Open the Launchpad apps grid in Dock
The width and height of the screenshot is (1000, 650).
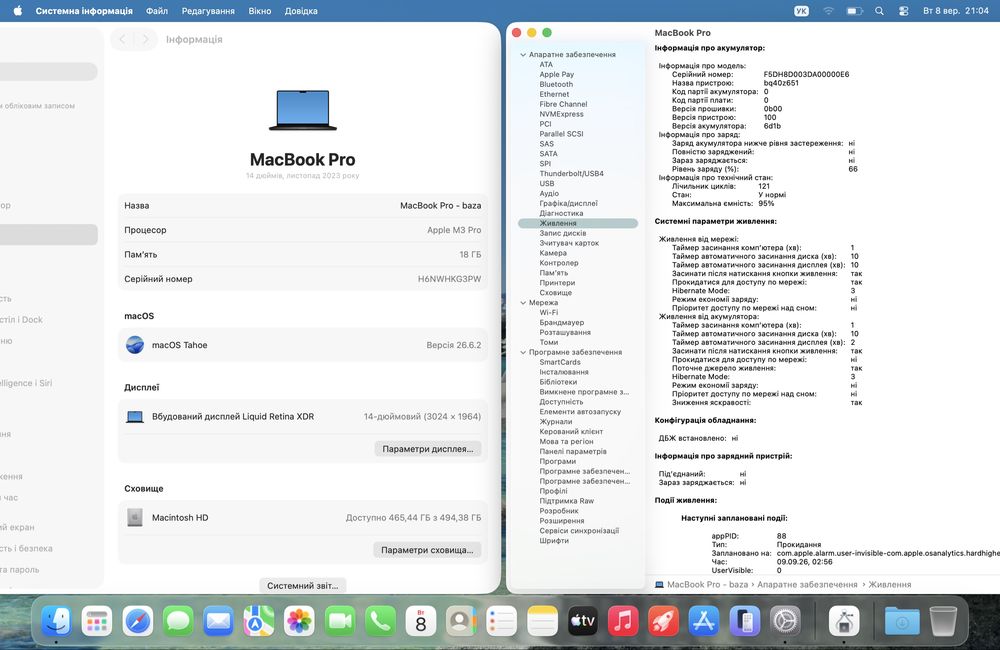point(97,621)
